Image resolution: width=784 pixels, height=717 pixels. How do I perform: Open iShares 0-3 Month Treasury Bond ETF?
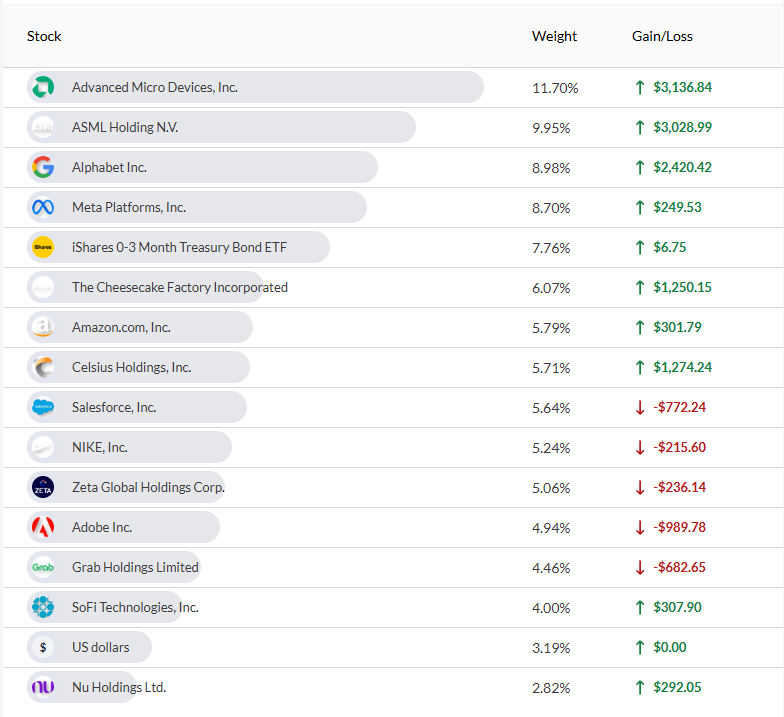point(180,248)
